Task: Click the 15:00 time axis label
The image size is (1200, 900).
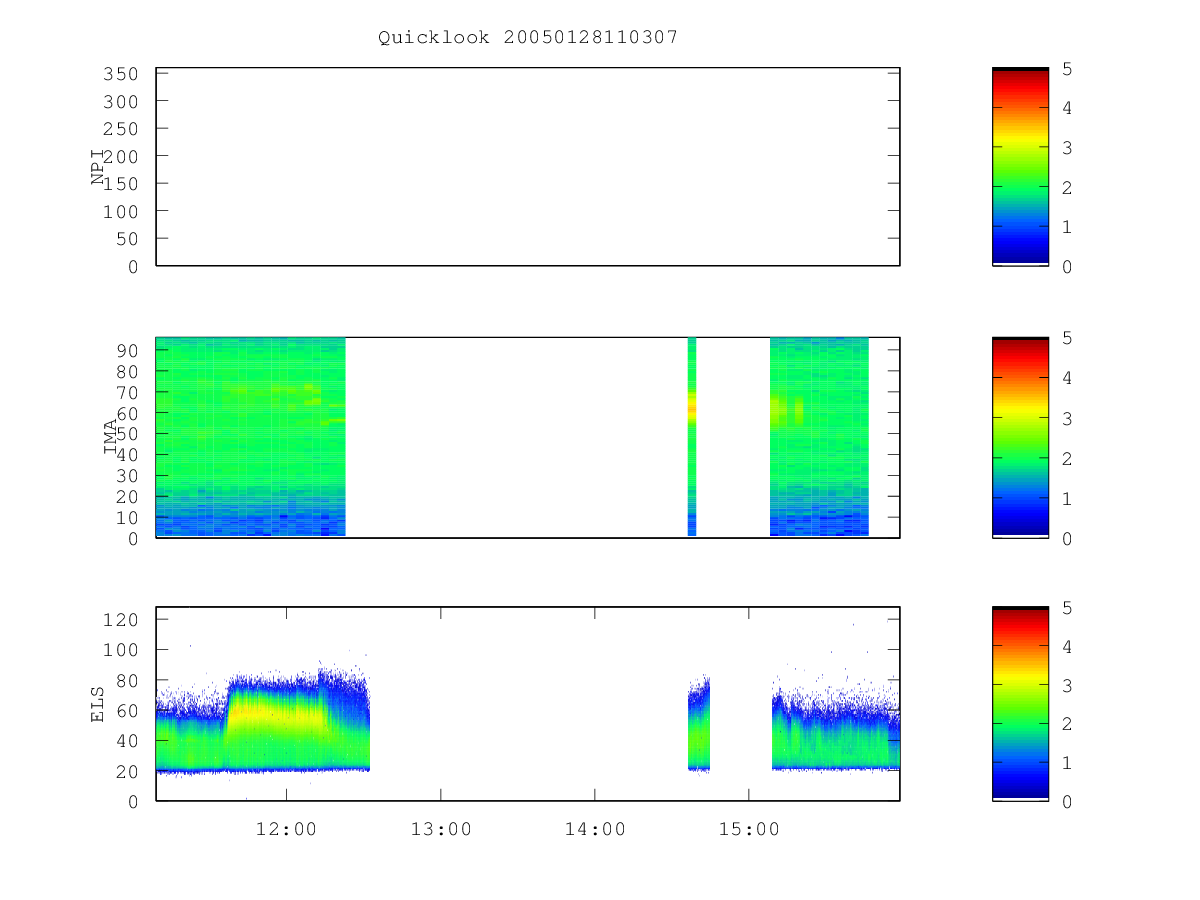Action: pyautogui.click(x=749, y=829)
